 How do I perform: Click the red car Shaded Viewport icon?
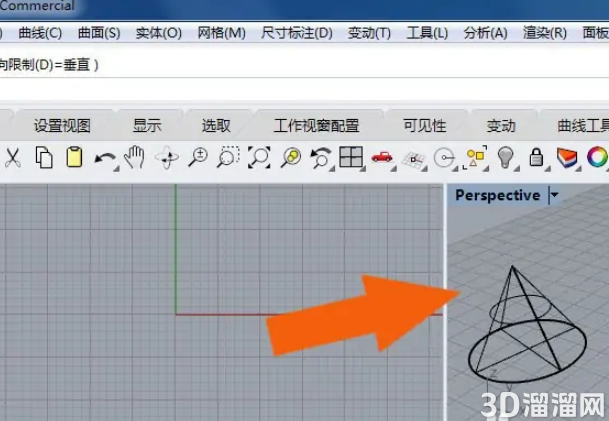point(382,157)
